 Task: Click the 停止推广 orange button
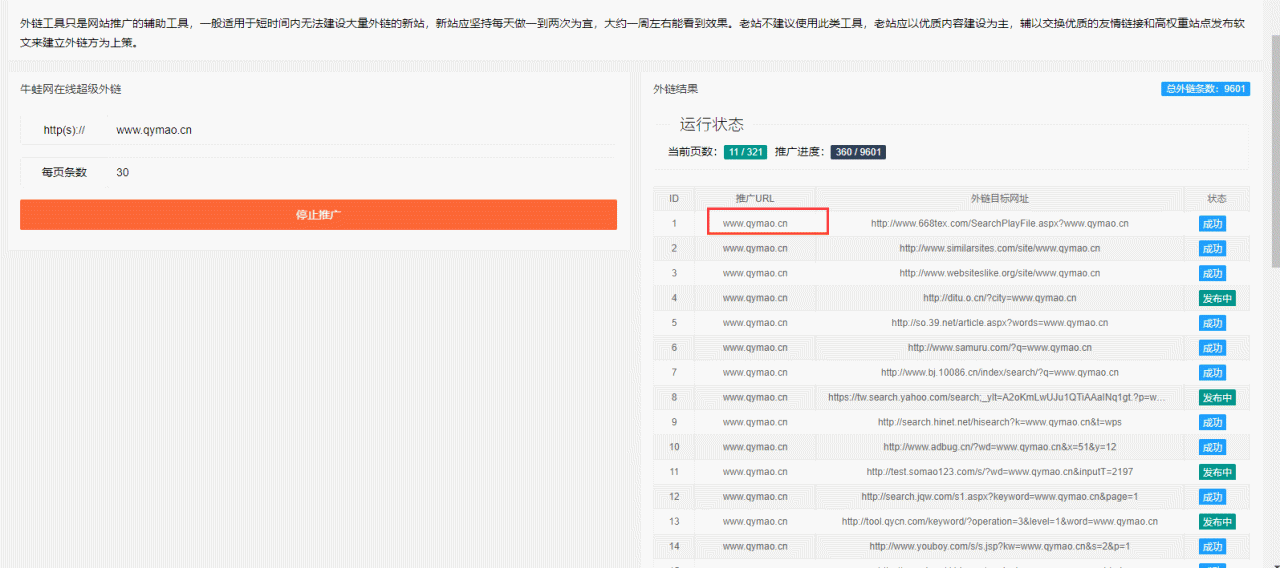(318, 215)
